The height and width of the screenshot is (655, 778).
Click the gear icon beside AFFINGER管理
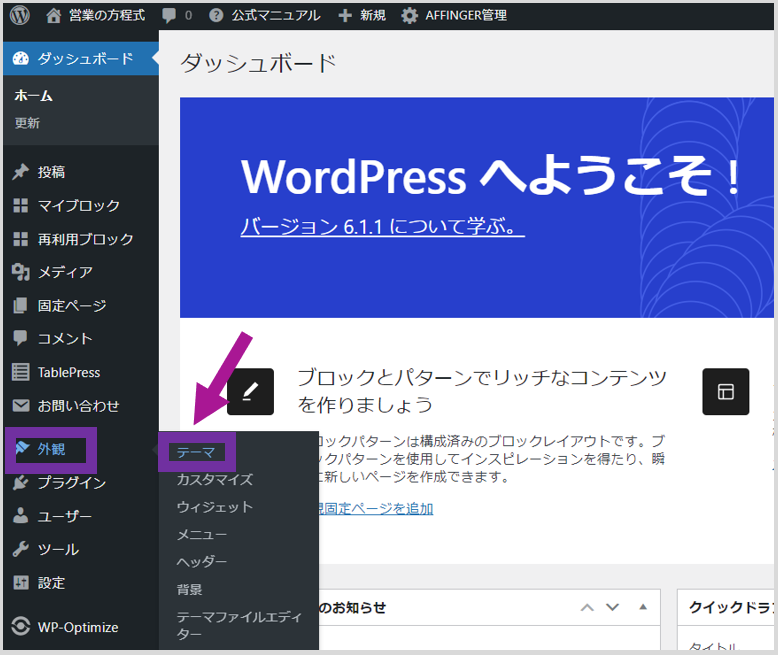point(409,16)
